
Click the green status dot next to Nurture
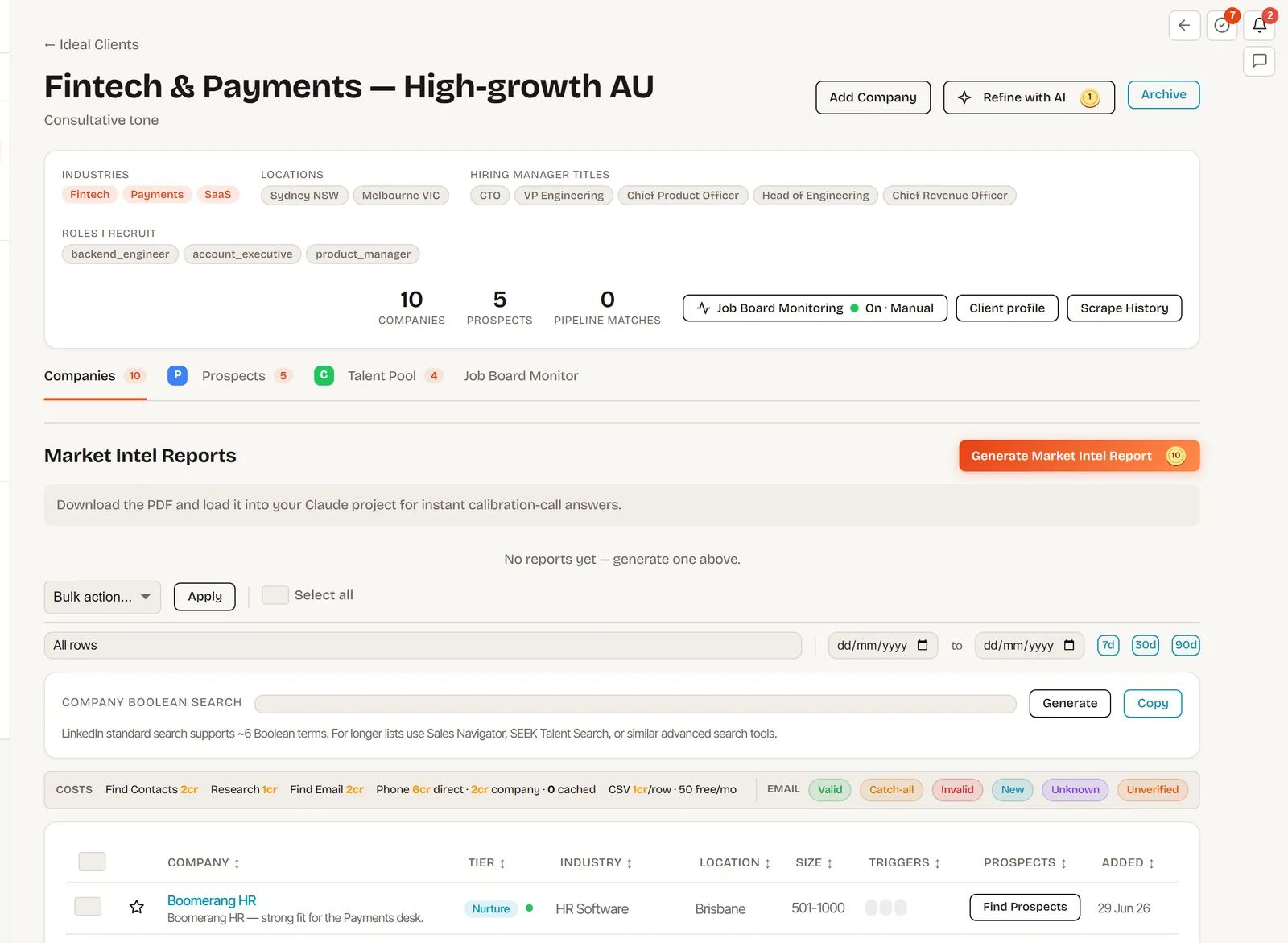529,908
